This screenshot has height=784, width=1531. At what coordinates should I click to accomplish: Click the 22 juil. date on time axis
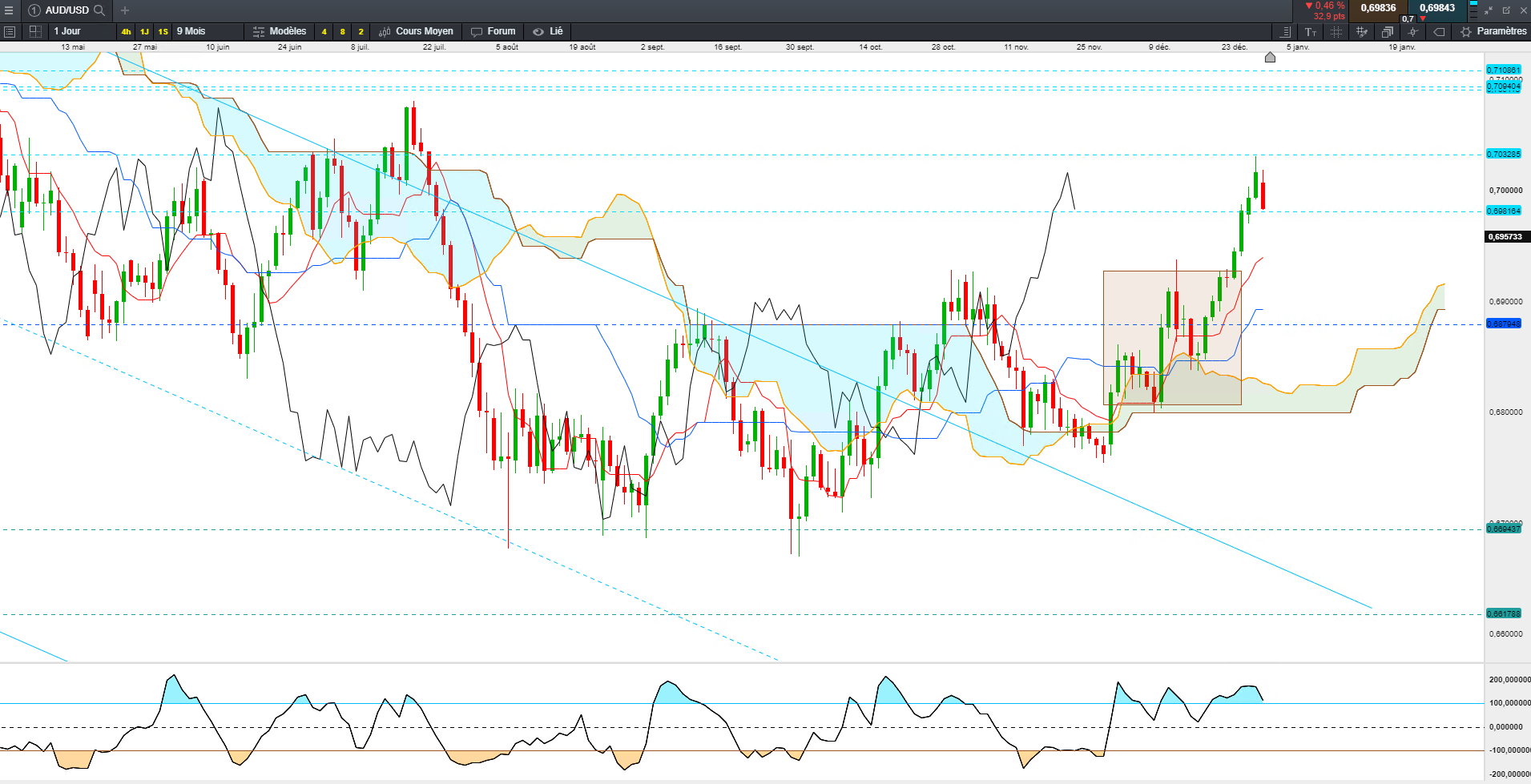click(434, 47)
